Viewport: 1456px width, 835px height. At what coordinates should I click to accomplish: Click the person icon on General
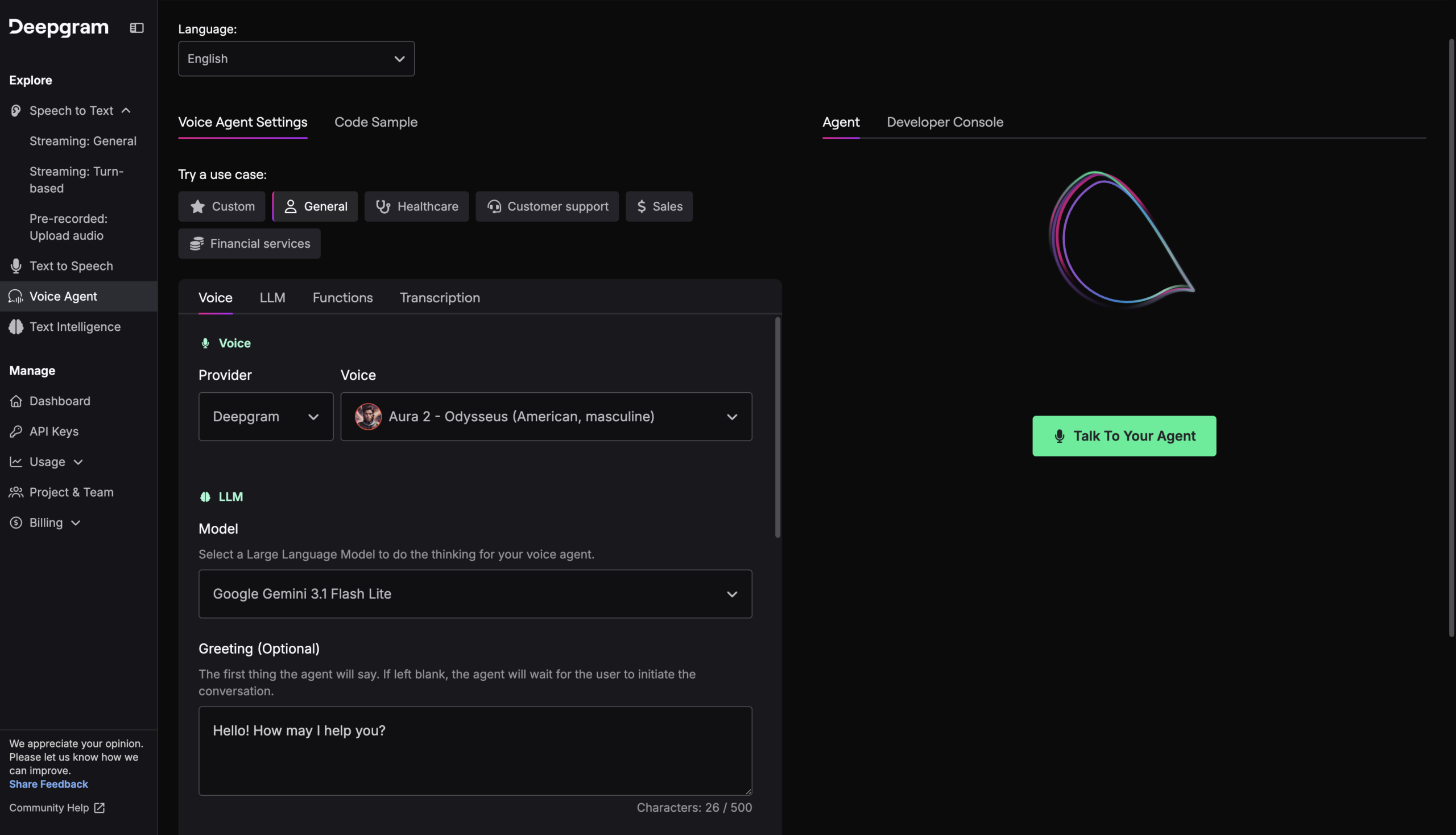[x=290, y=206]
